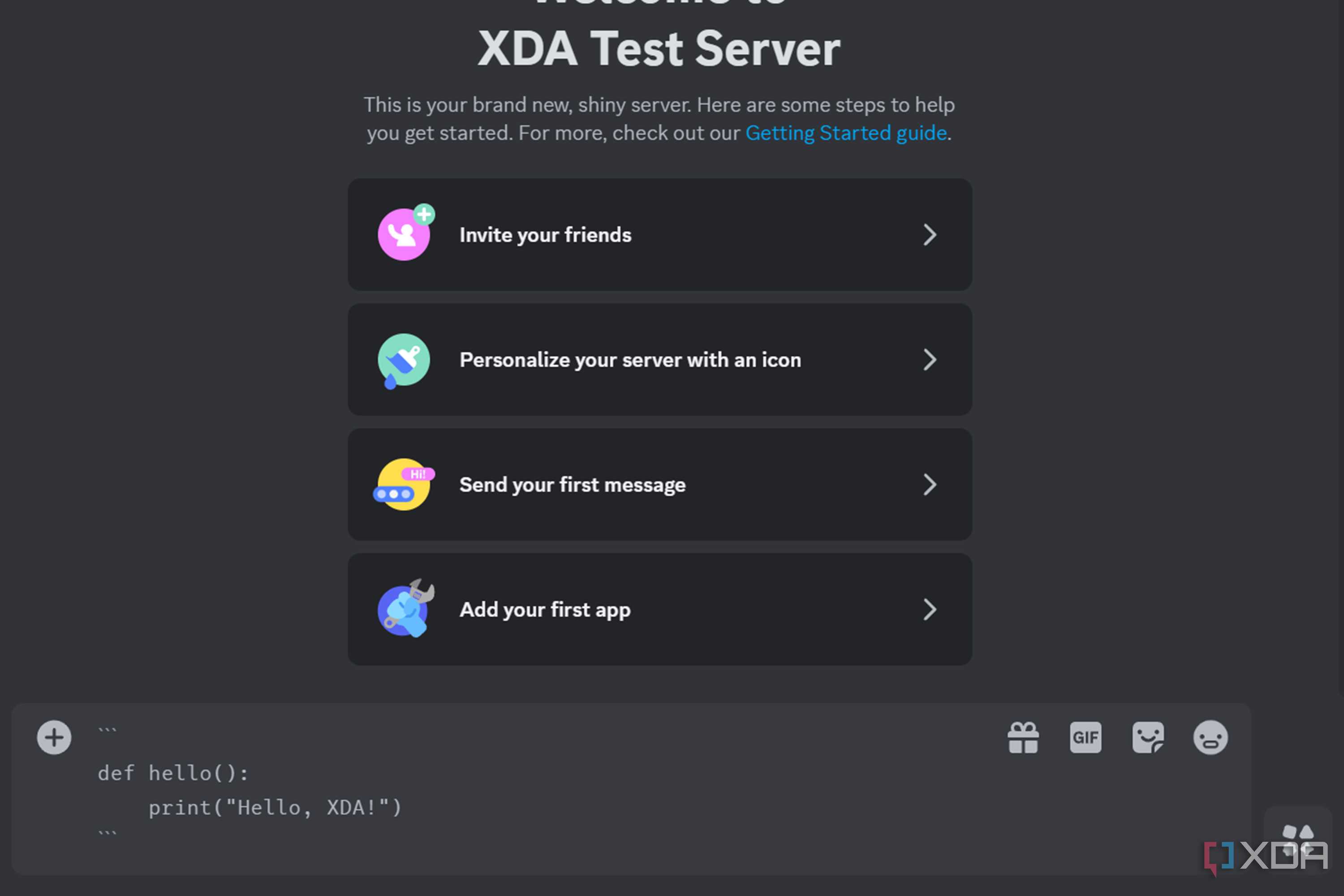This screenshot has width=1344, height=896.
Task: Open the apps launcher icon below emoji
Action: [x=1298, y=840]
